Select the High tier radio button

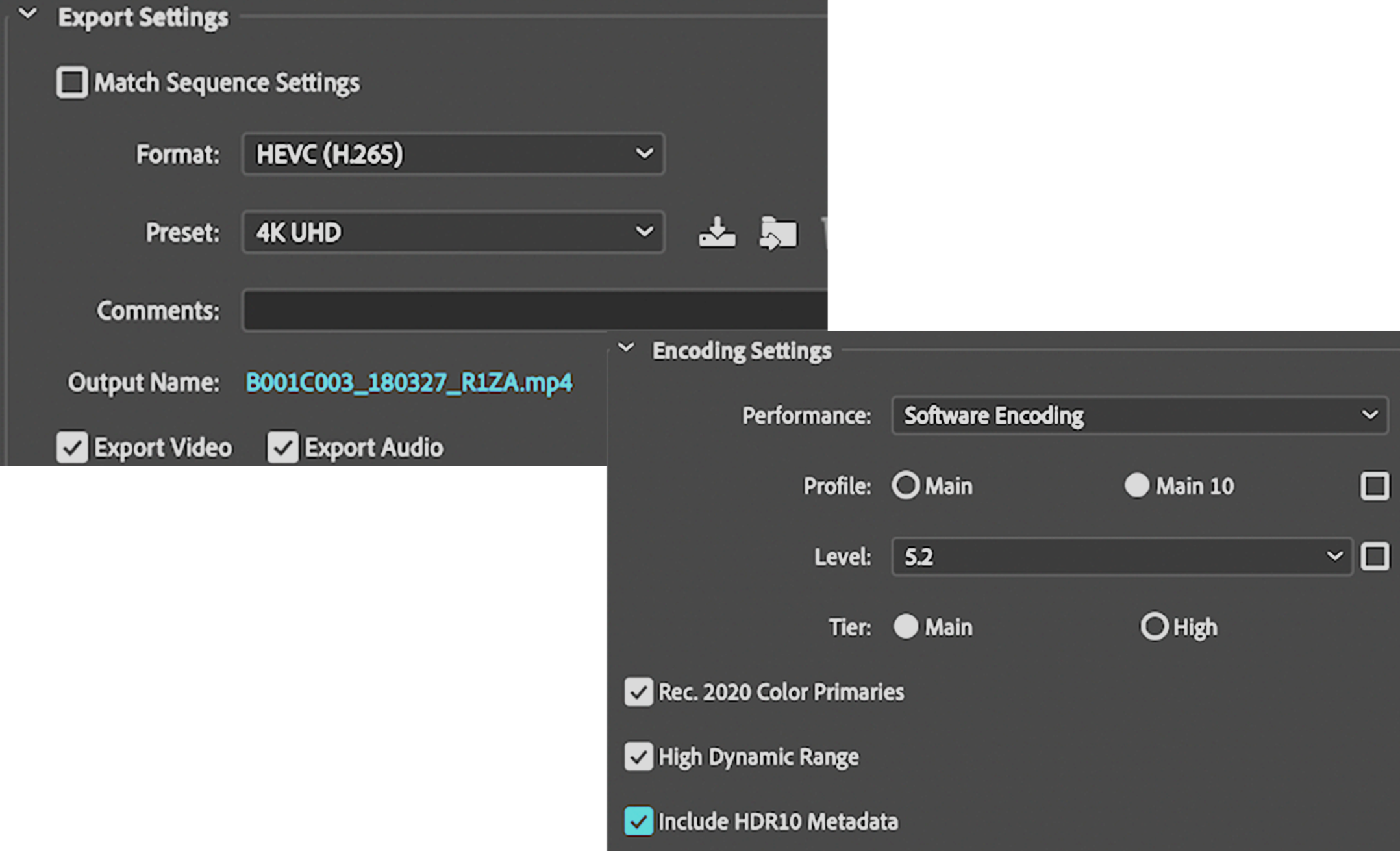tap(1154, 626)
